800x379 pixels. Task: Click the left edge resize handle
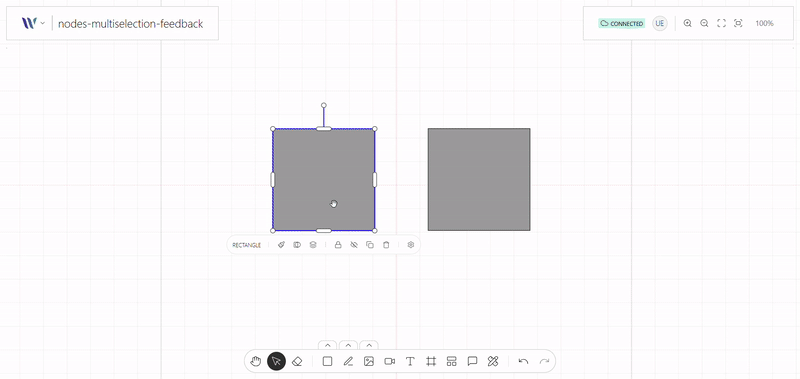coord(272,180)
